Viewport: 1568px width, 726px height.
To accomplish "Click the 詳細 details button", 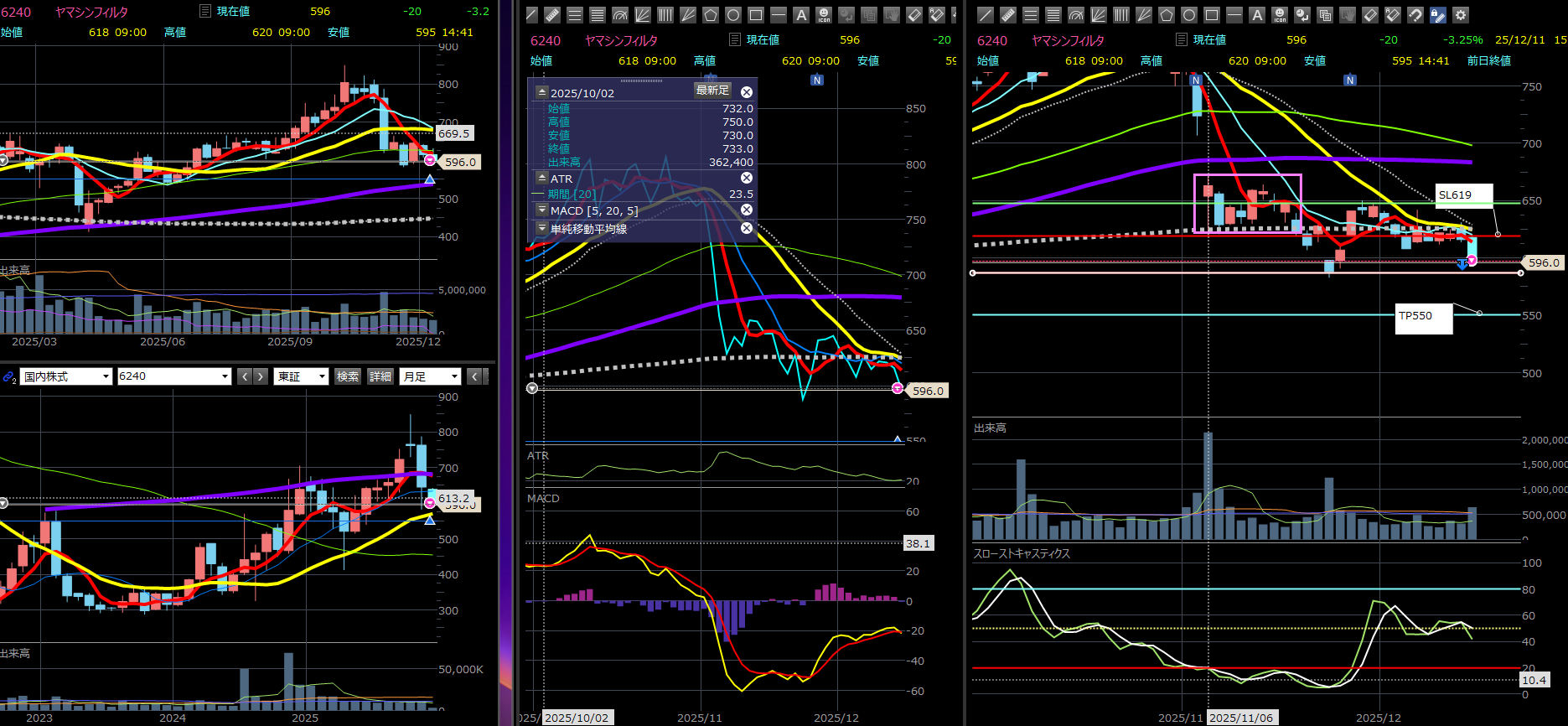I will click(x=380, y=376).
